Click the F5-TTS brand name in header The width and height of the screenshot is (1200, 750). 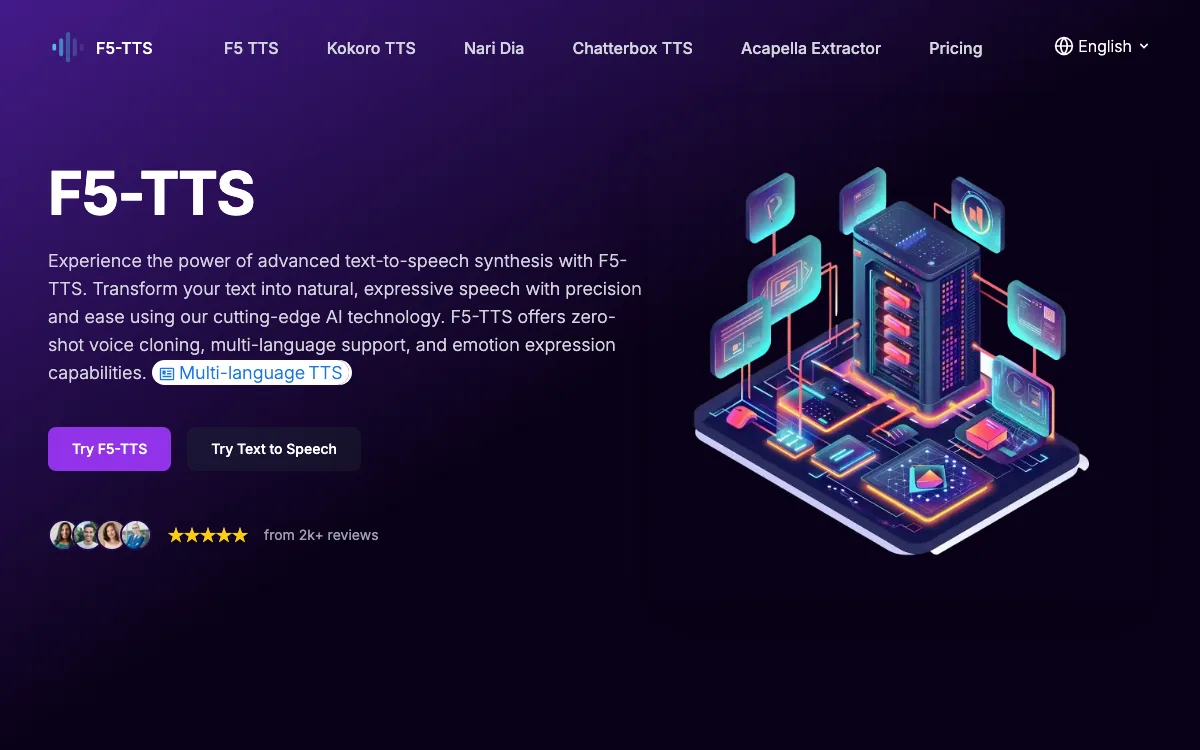(124, 47)
